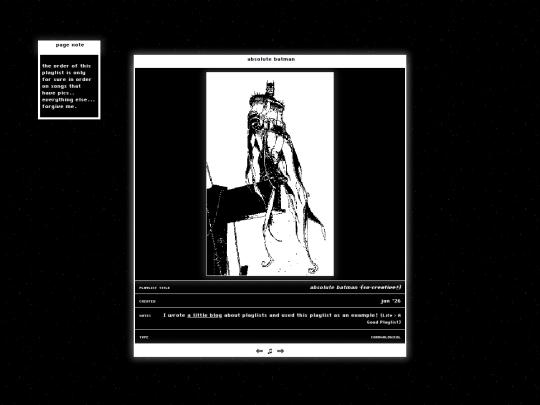Click the 'page note' heading
Screen dimensions: 540x405
click(70, 45)
